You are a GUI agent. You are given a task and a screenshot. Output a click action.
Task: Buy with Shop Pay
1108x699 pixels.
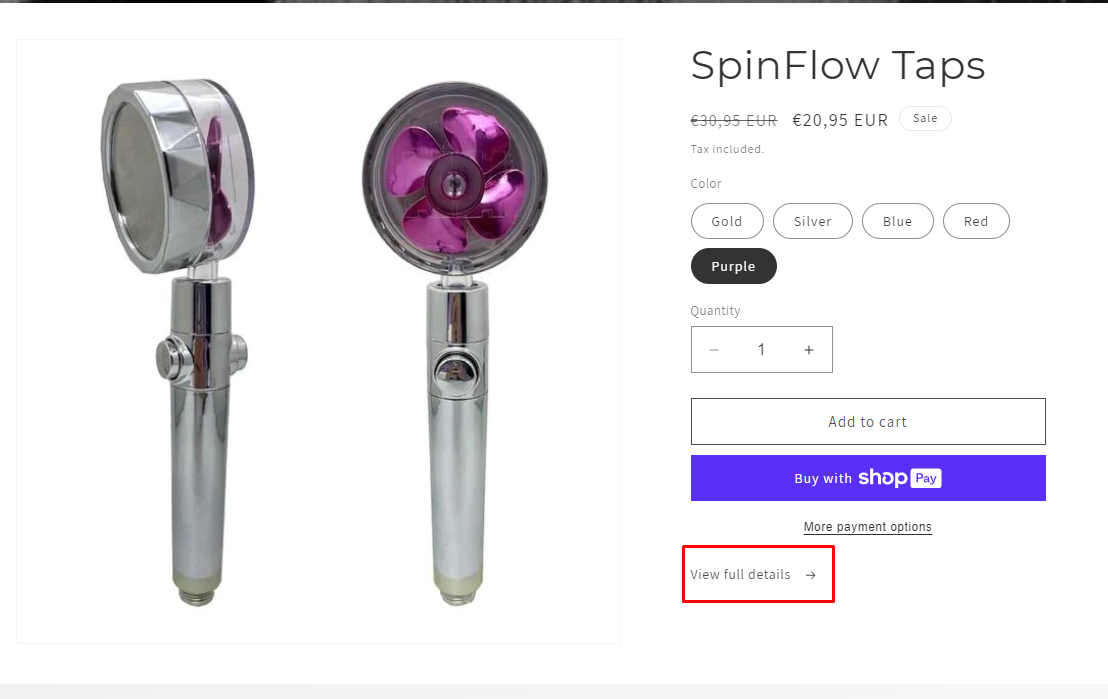pyautogui.click(x=868, y=478)
